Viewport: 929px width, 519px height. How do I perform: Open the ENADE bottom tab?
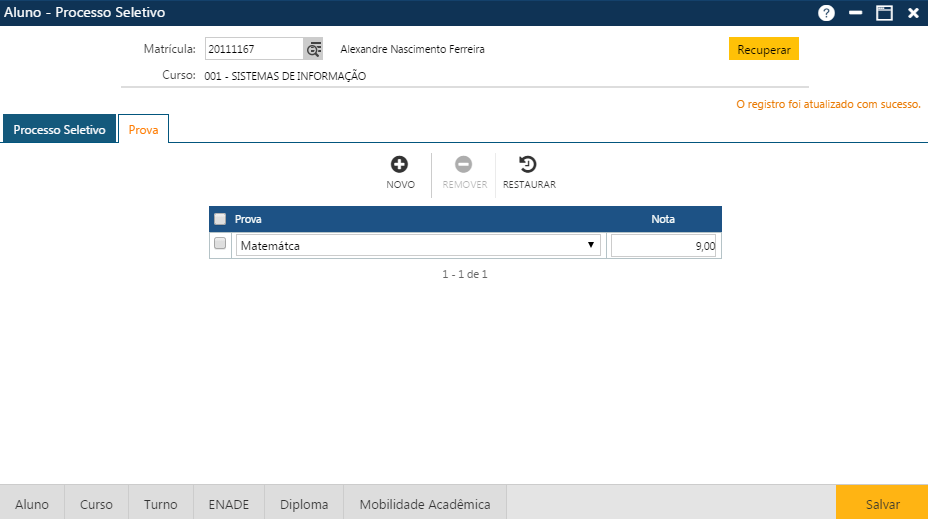click(229, 505)
